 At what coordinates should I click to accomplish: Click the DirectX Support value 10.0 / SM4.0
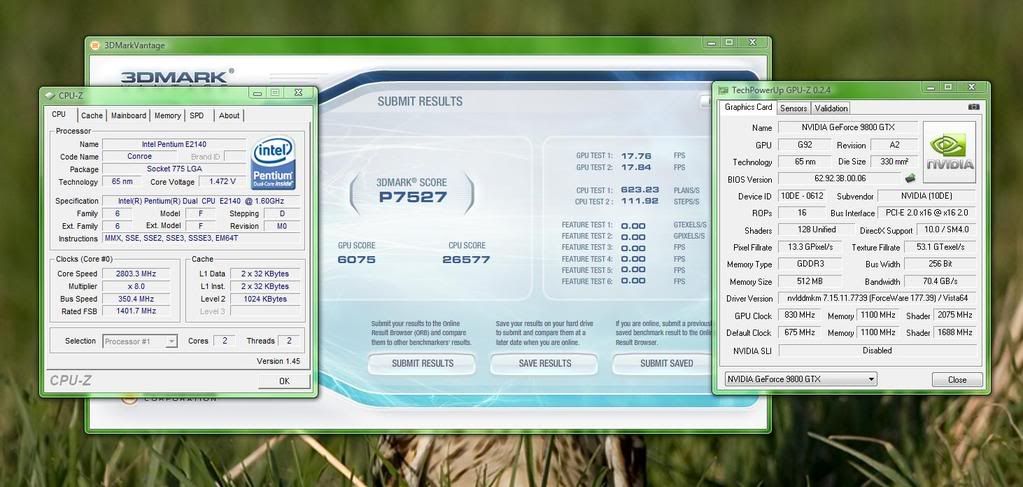(x=947, y=230)
